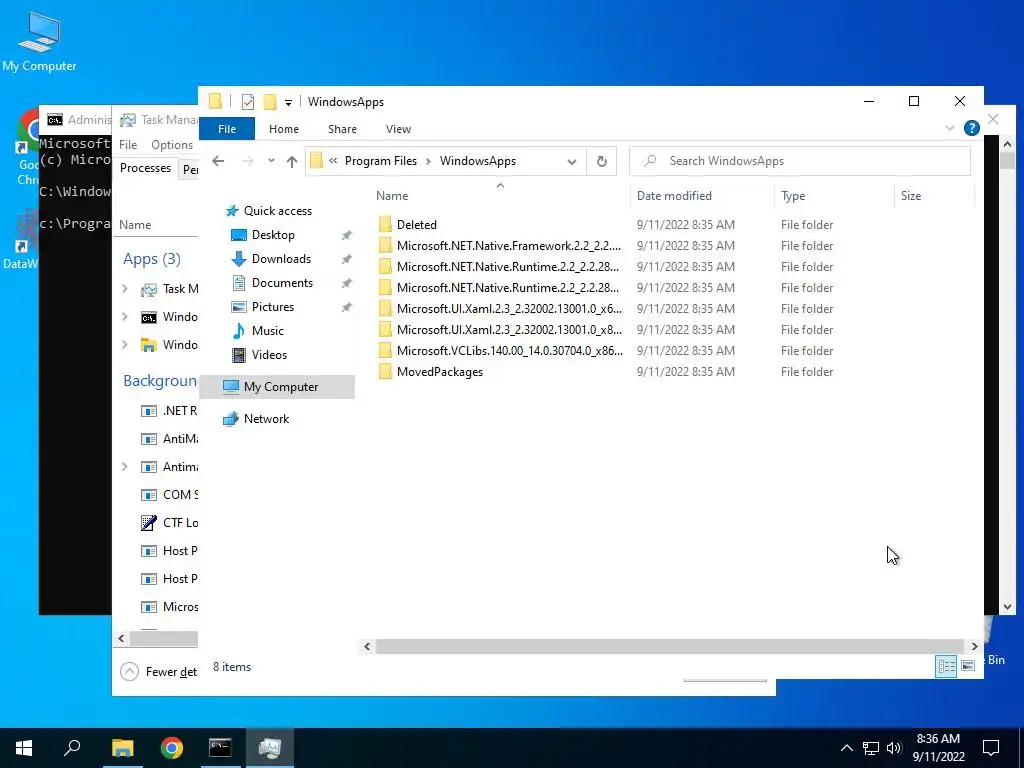Screen dimensions: 1024x768
Task: Click the File Explorer taskbar icon
Action: tap(122, 748)
